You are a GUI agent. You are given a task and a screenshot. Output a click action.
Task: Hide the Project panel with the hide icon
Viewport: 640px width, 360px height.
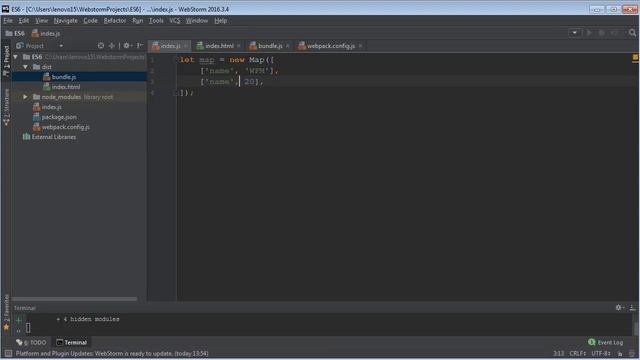[x=140, y=46]
